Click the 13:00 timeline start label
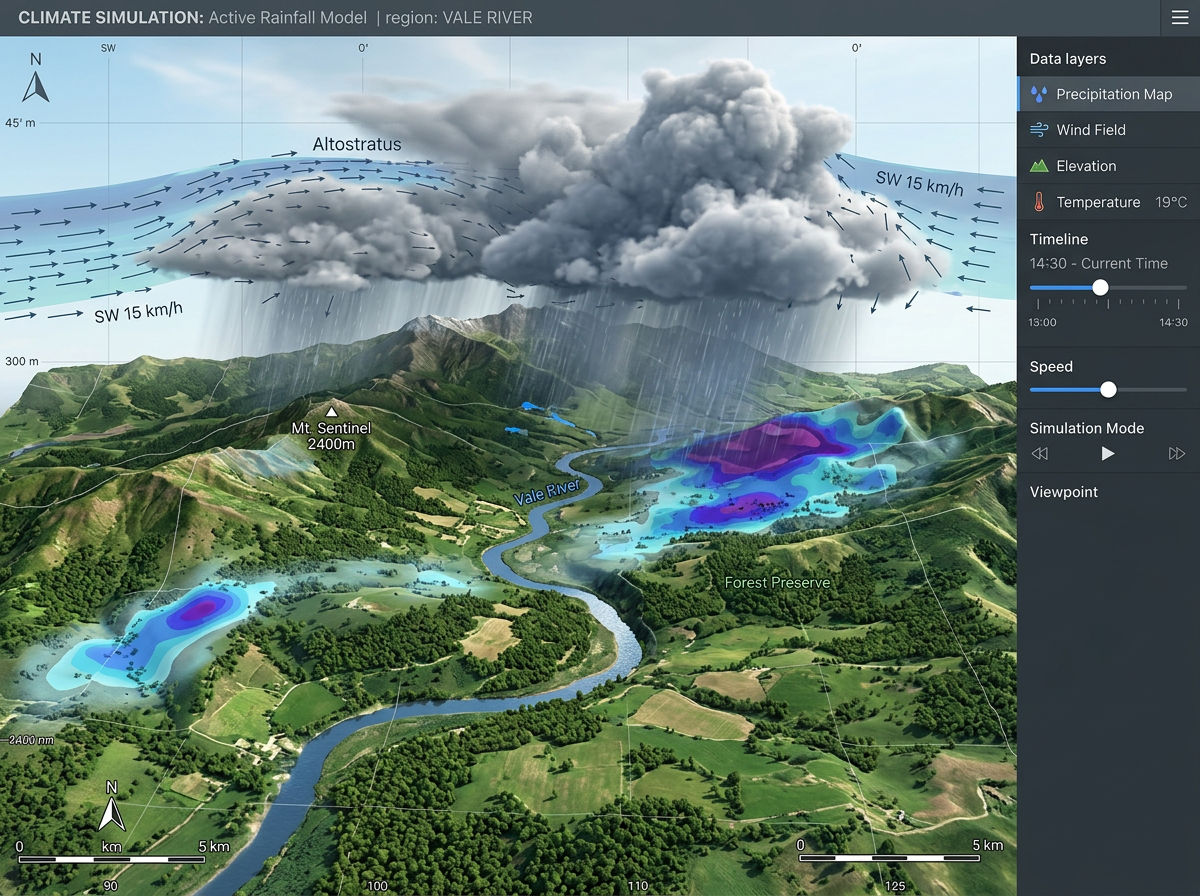Image resolution: width=1200 pixels, height=896 pixels. point(1043,322)
